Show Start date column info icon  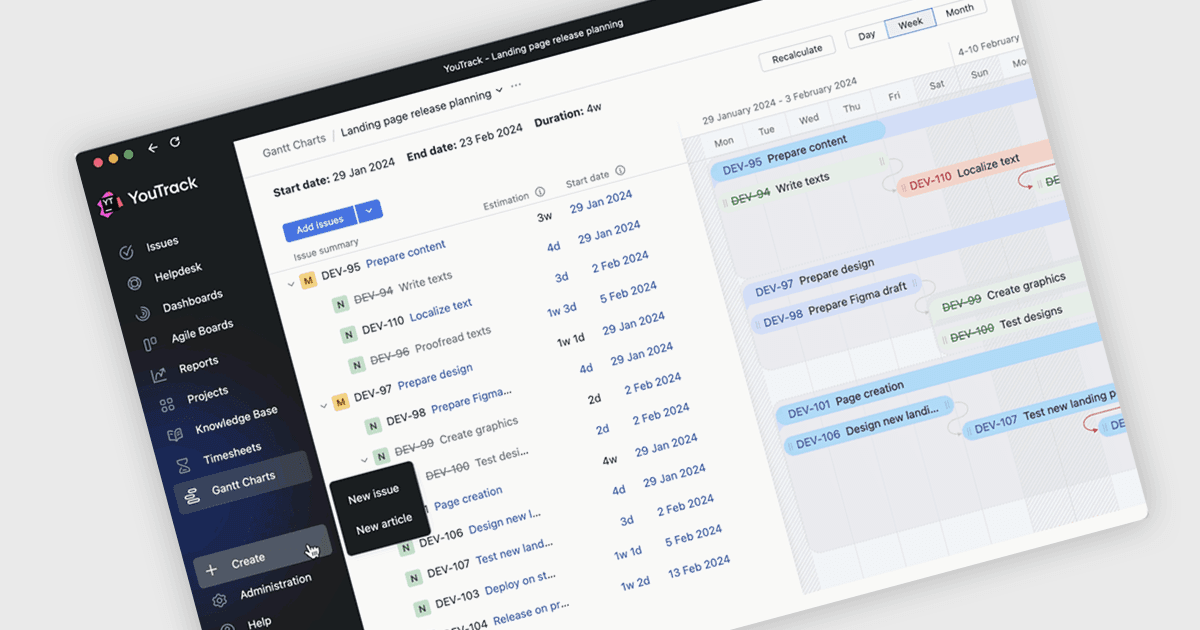click(620, 171)
